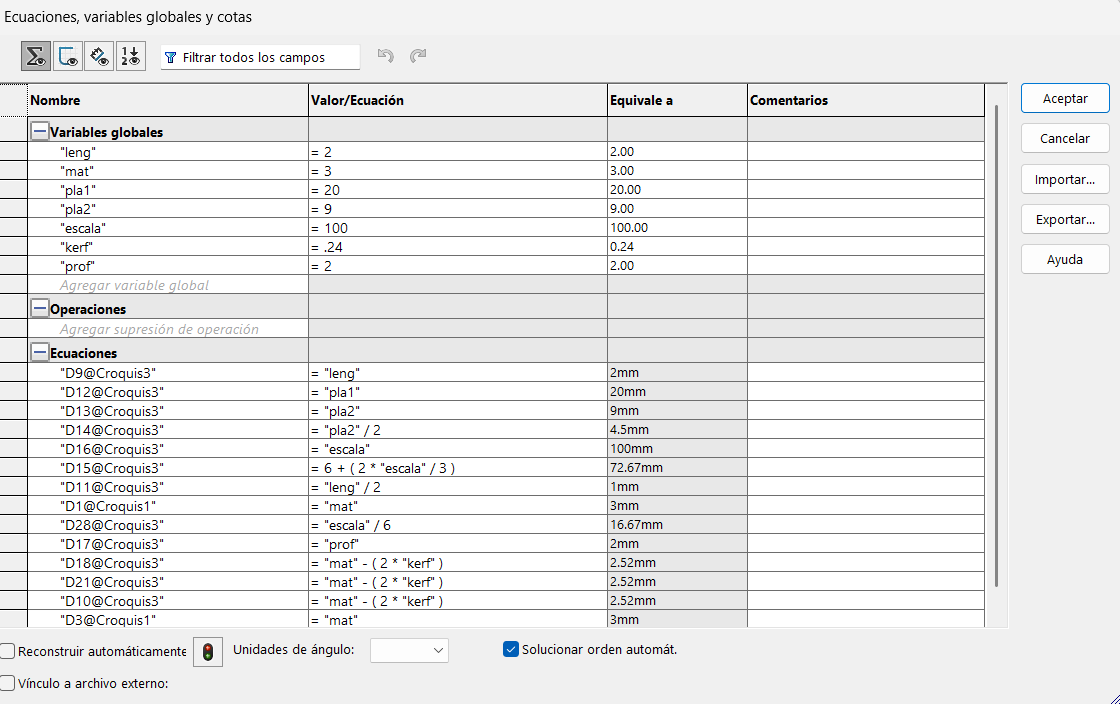
Task: Enable Reconstruir automáticamente checkbox
Action: 9,651
